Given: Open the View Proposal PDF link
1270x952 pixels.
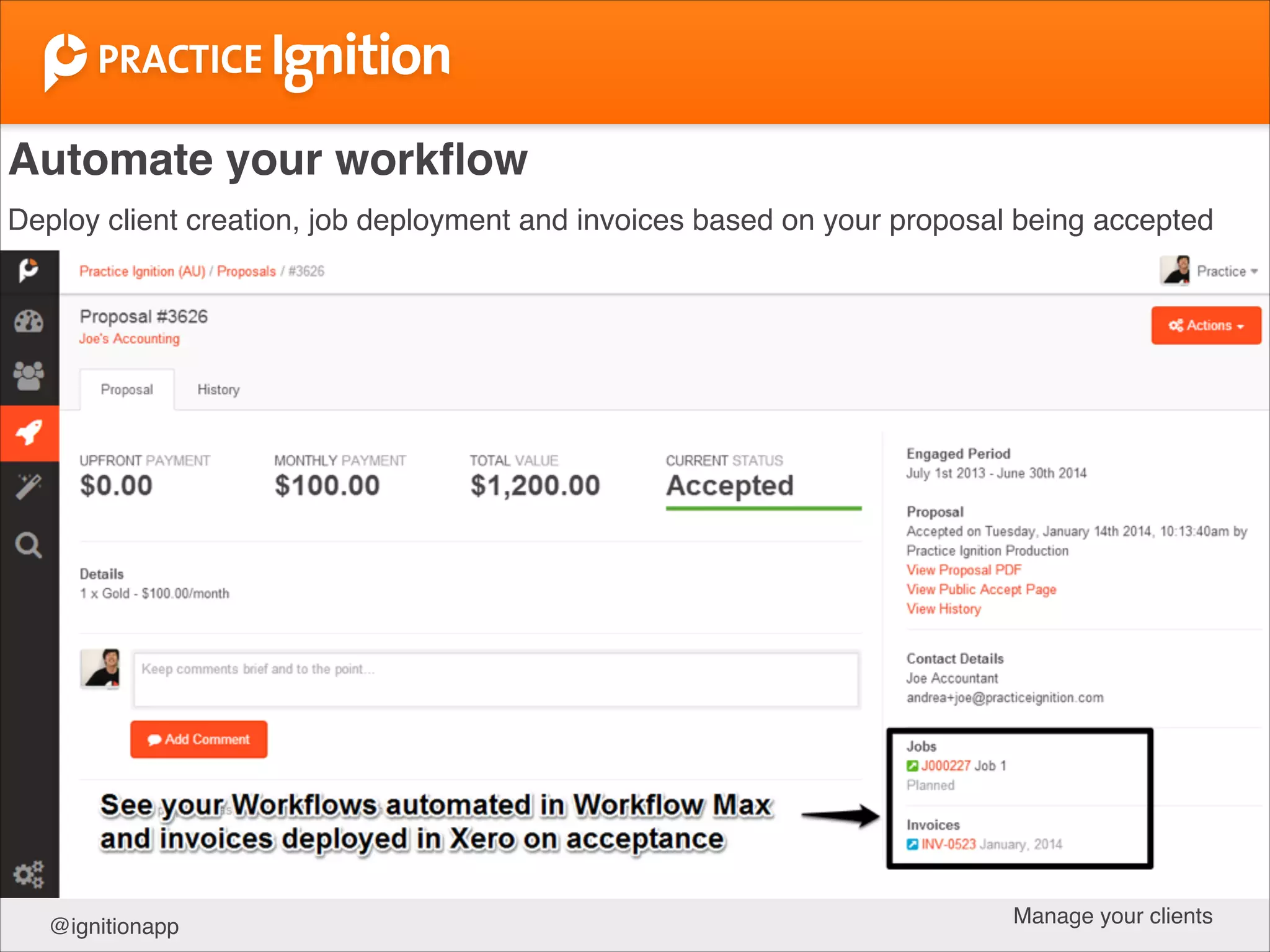Looking at the screenshot, I should coord(964,570).
